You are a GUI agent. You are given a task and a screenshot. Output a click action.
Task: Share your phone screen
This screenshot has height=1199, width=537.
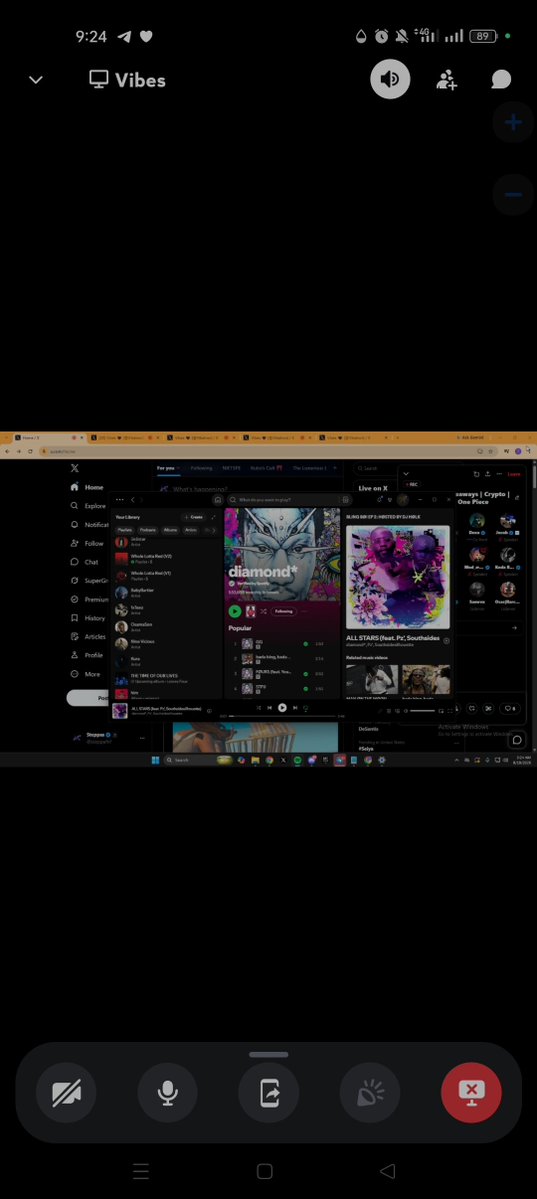268,1093
